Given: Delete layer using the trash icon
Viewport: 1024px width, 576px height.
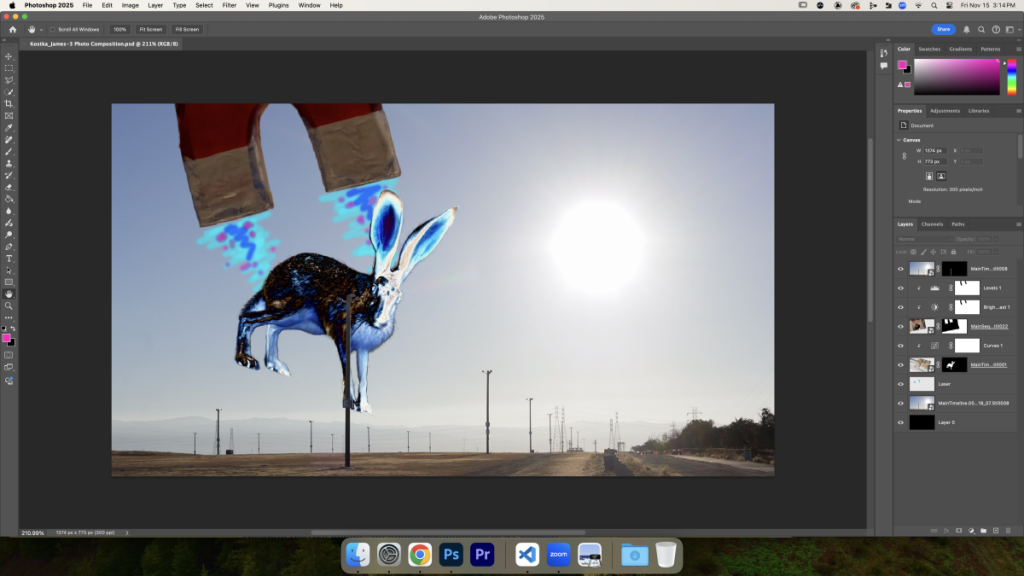Looking at the screenshot, I should [1008, 529].
